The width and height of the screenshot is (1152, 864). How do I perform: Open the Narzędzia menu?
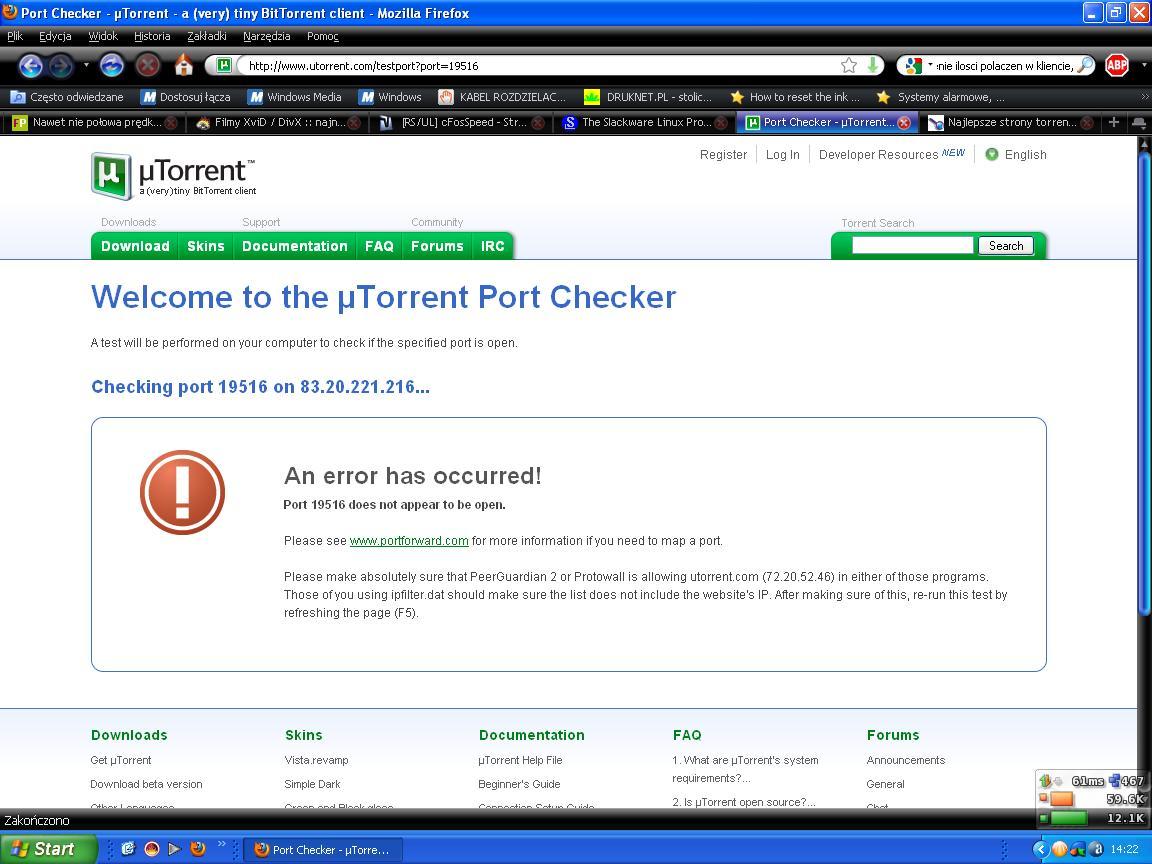click(x=267, y=36)
